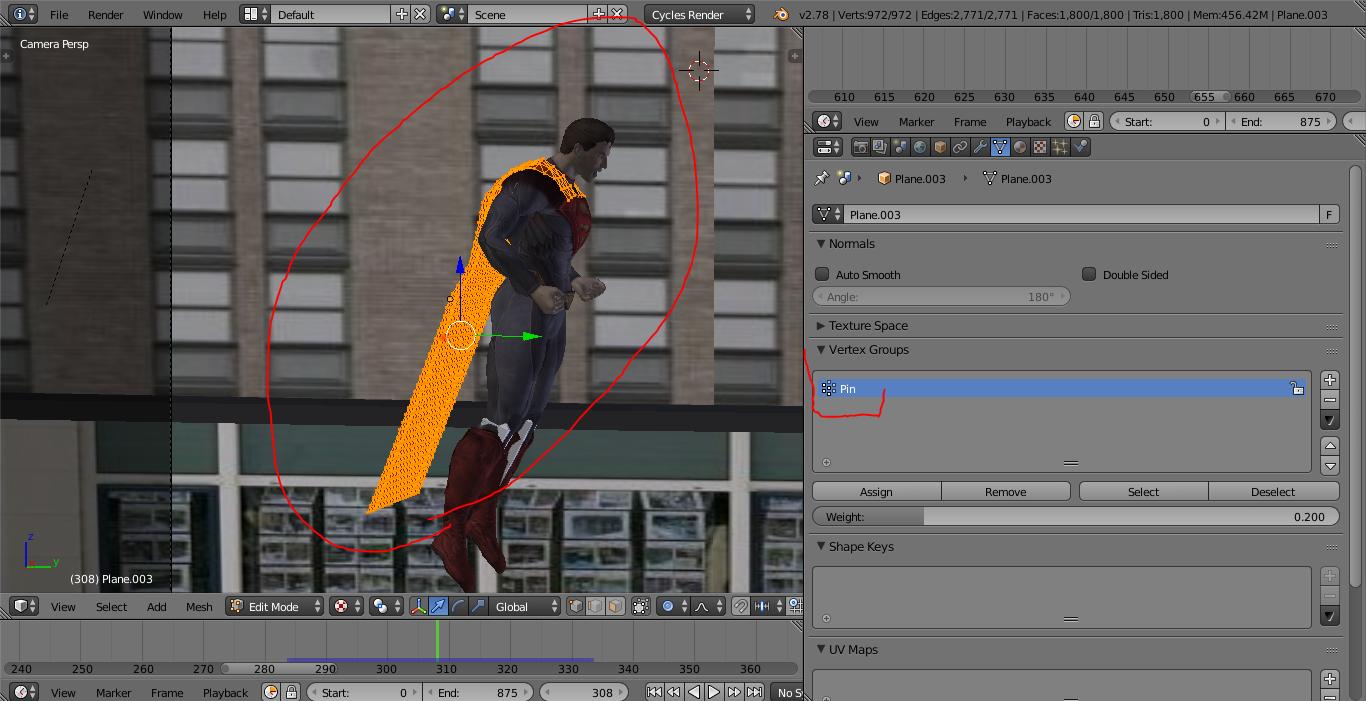Open the Render menu in the top bar
This screenshot has width=1366, height=701.
click(x=105, y=14)
